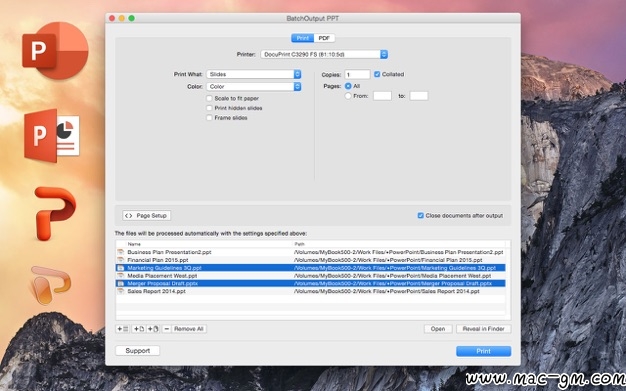626x391 pixels.
Task: Click the file icon beside Sales Report 2014.ppt
Action: coord(121,291)
